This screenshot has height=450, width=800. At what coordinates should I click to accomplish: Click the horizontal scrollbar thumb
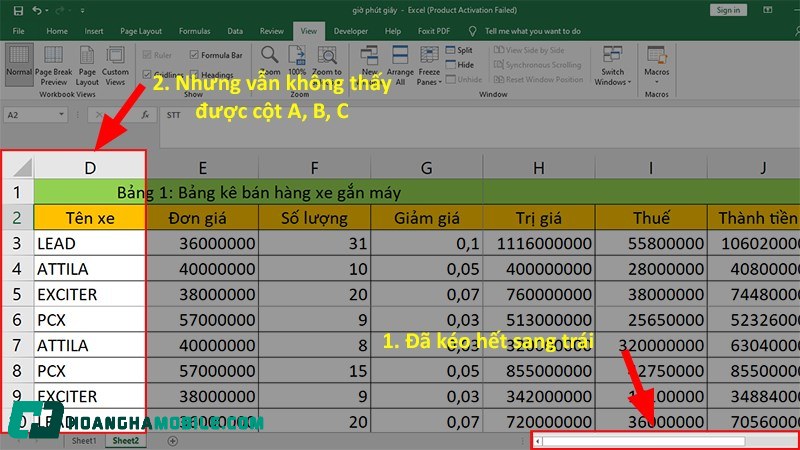643,441
